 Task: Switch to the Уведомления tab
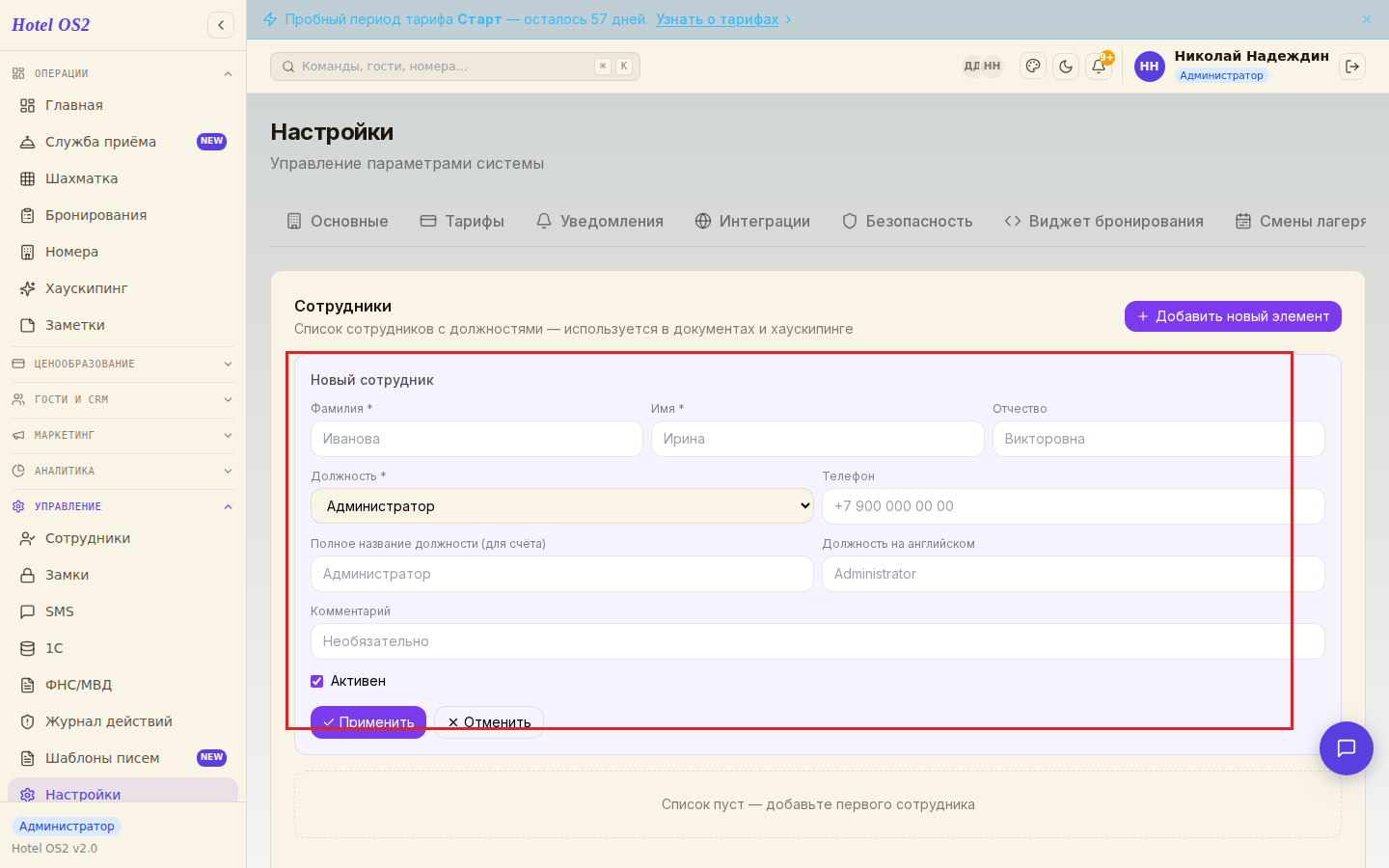click(x=600, y=221)
